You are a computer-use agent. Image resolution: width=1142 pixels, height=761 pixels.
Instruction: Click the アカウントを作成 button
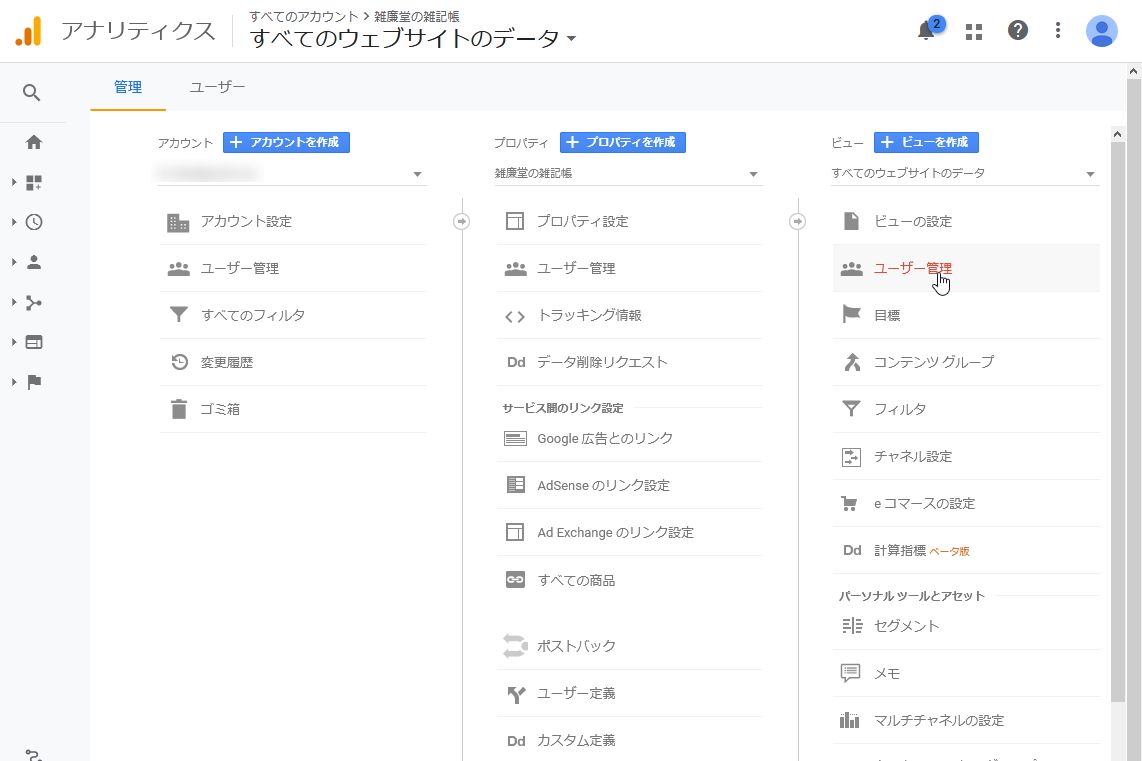286,142
